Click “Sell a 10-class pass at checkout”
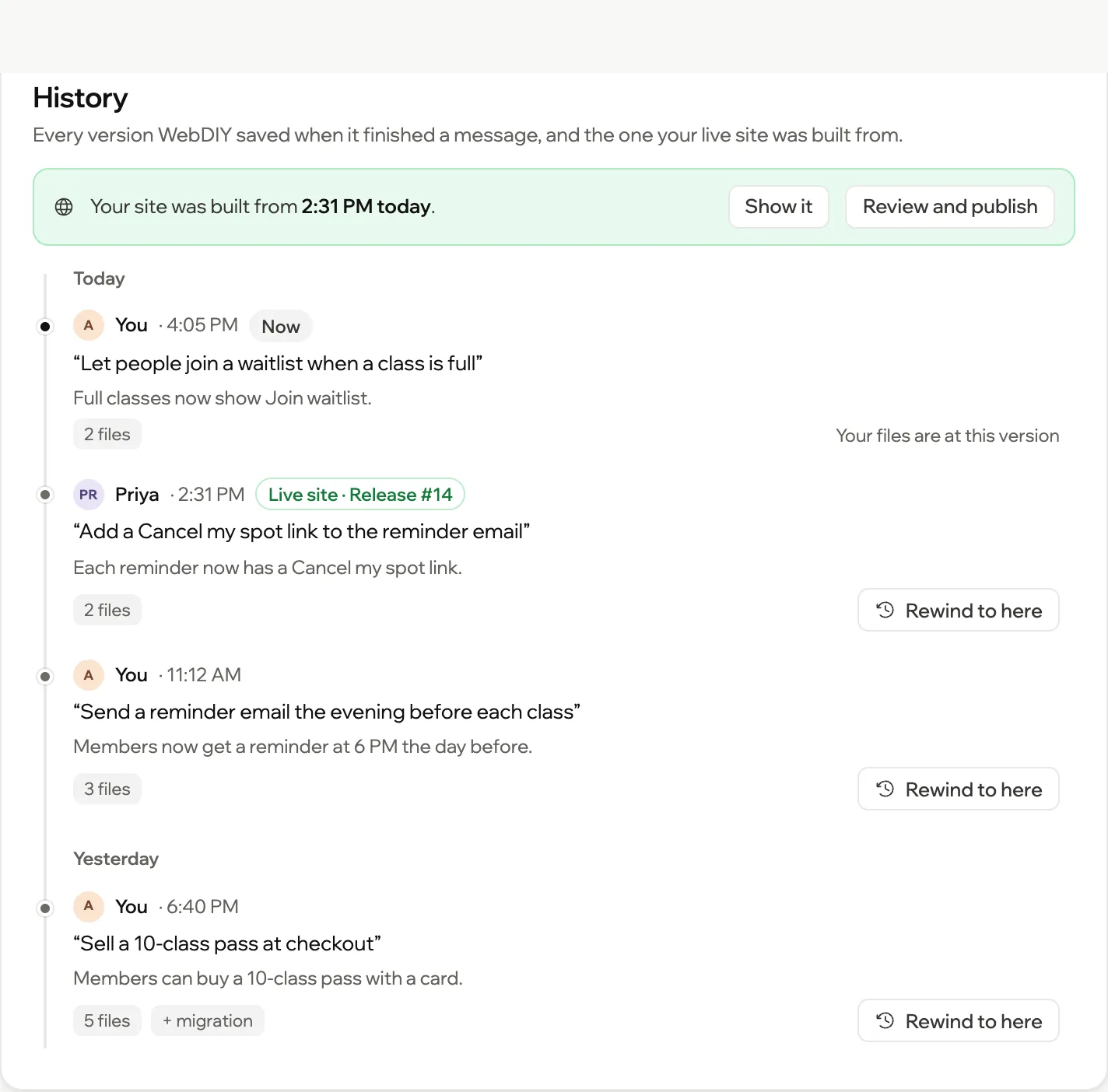The height and width of the screenshot is (1092, 1108). (227, 944)
